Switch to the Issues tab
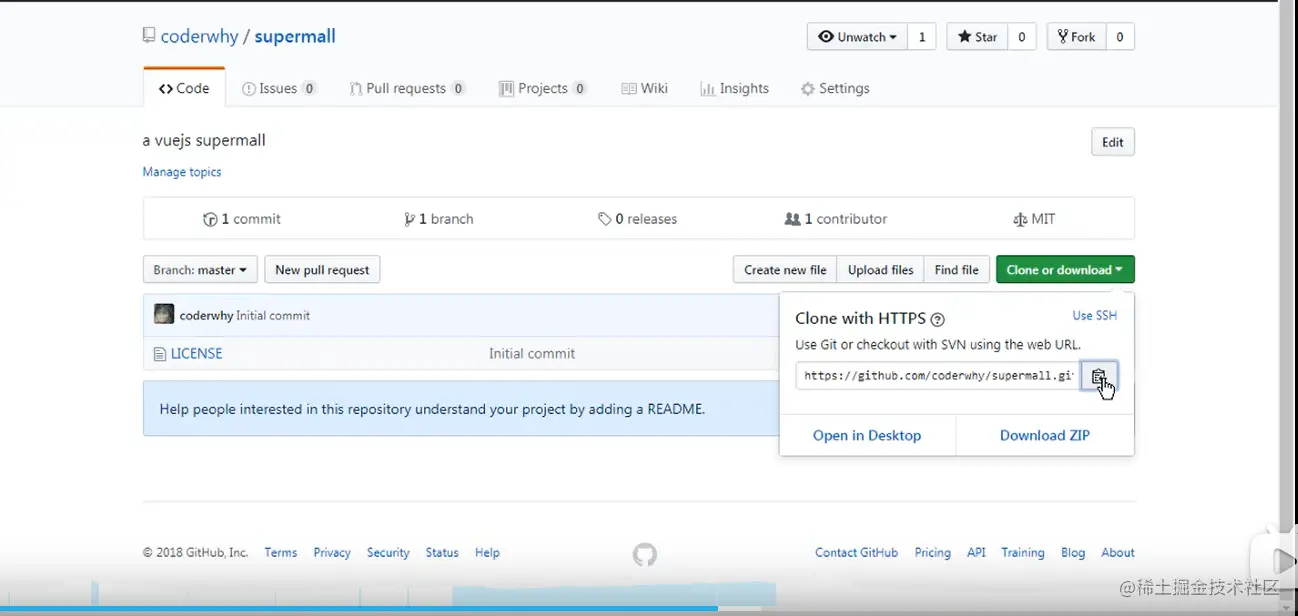1298x616 pixels. tap(278, 89)
